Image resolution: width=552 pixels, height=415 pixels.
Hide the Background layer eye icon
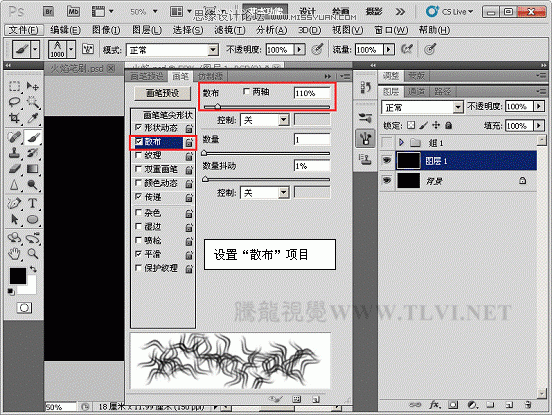coord(387,181)
